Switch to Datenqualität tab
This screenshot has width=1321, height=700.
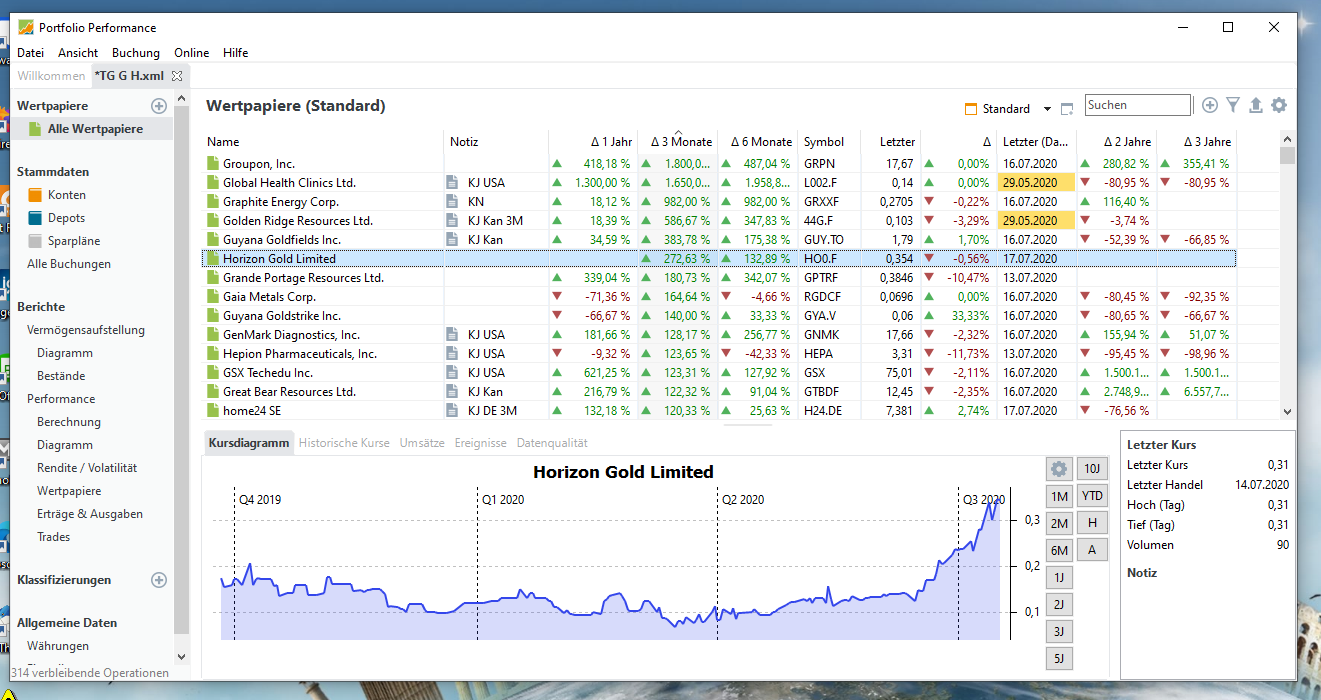tap(552, 443)
